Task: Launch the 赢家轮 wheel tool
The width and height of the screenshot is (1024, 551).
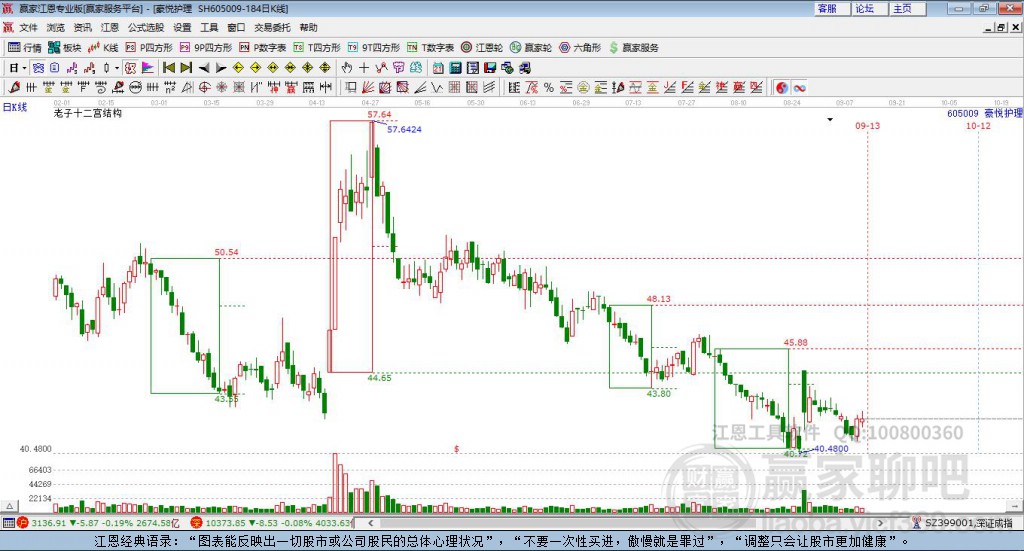Action: (531, 48)
